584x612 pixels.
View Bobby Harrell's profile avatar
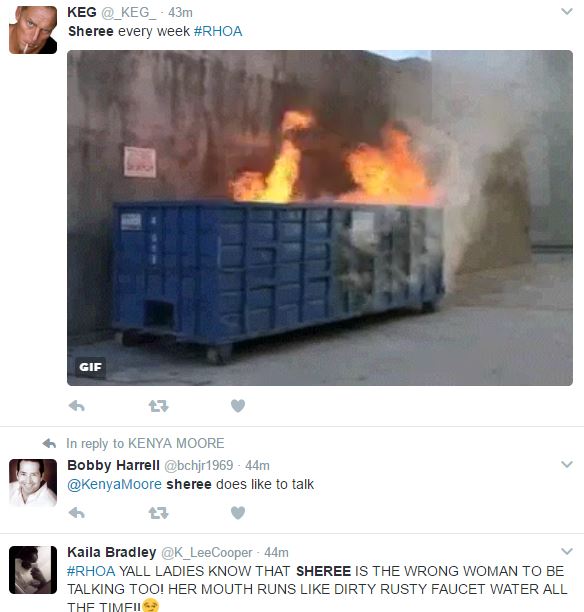(x=33, y=483)
